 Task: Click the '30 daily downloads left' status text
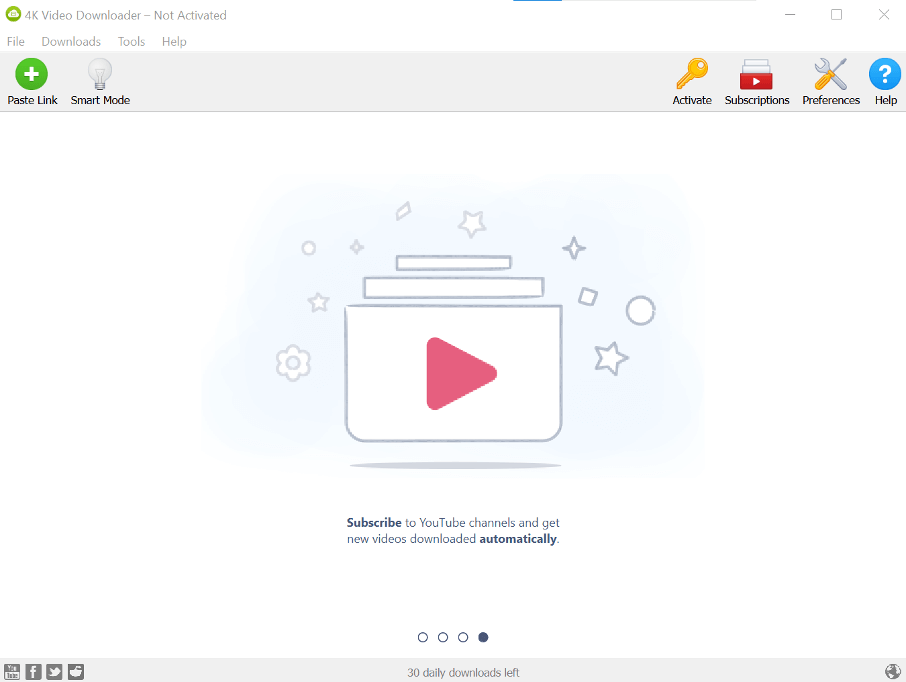coord(463,673)
